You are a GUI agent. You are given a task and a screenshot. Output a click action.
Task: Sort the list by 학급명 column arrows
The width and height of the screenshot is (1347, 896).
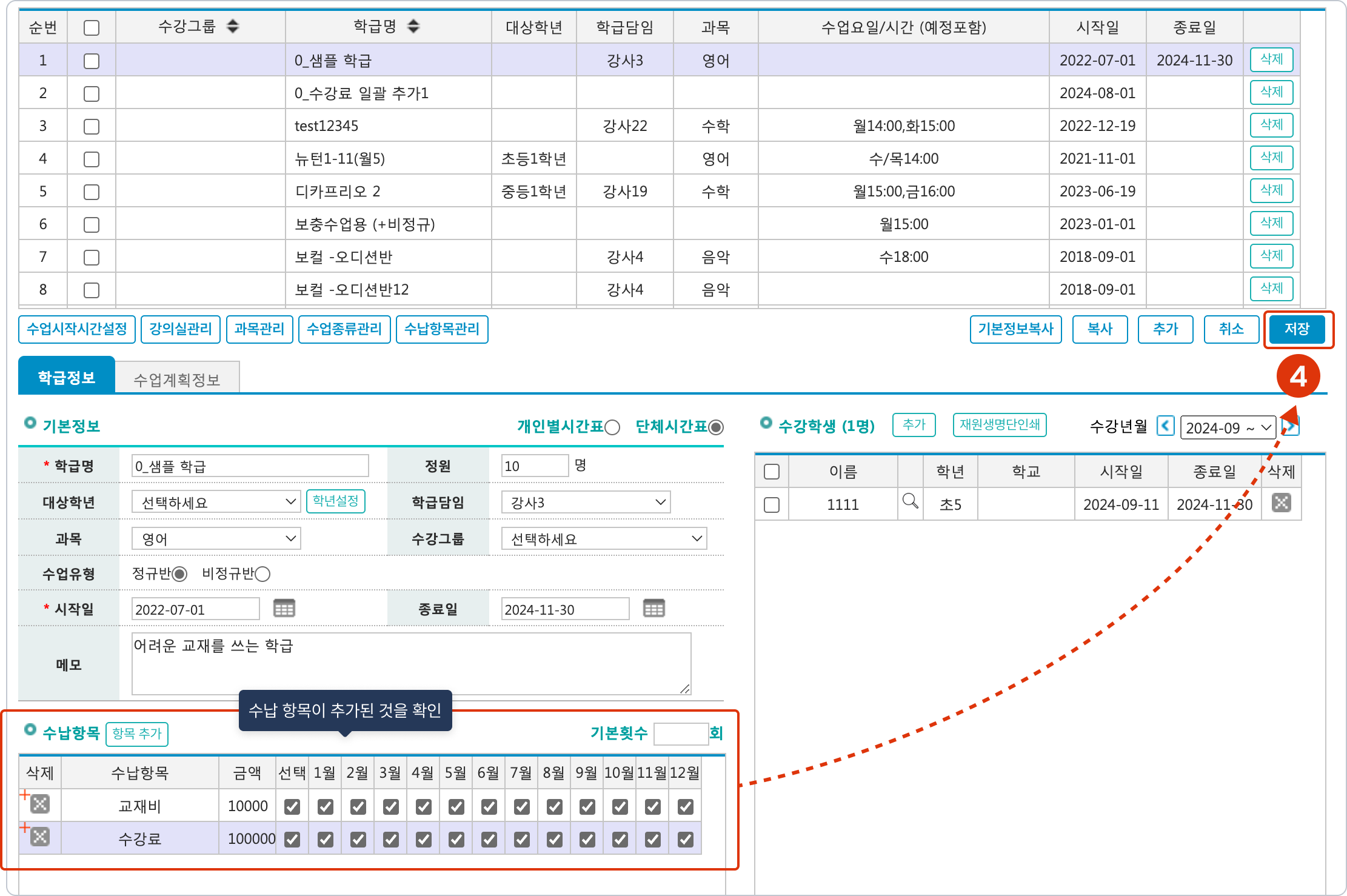pos(413,26)
